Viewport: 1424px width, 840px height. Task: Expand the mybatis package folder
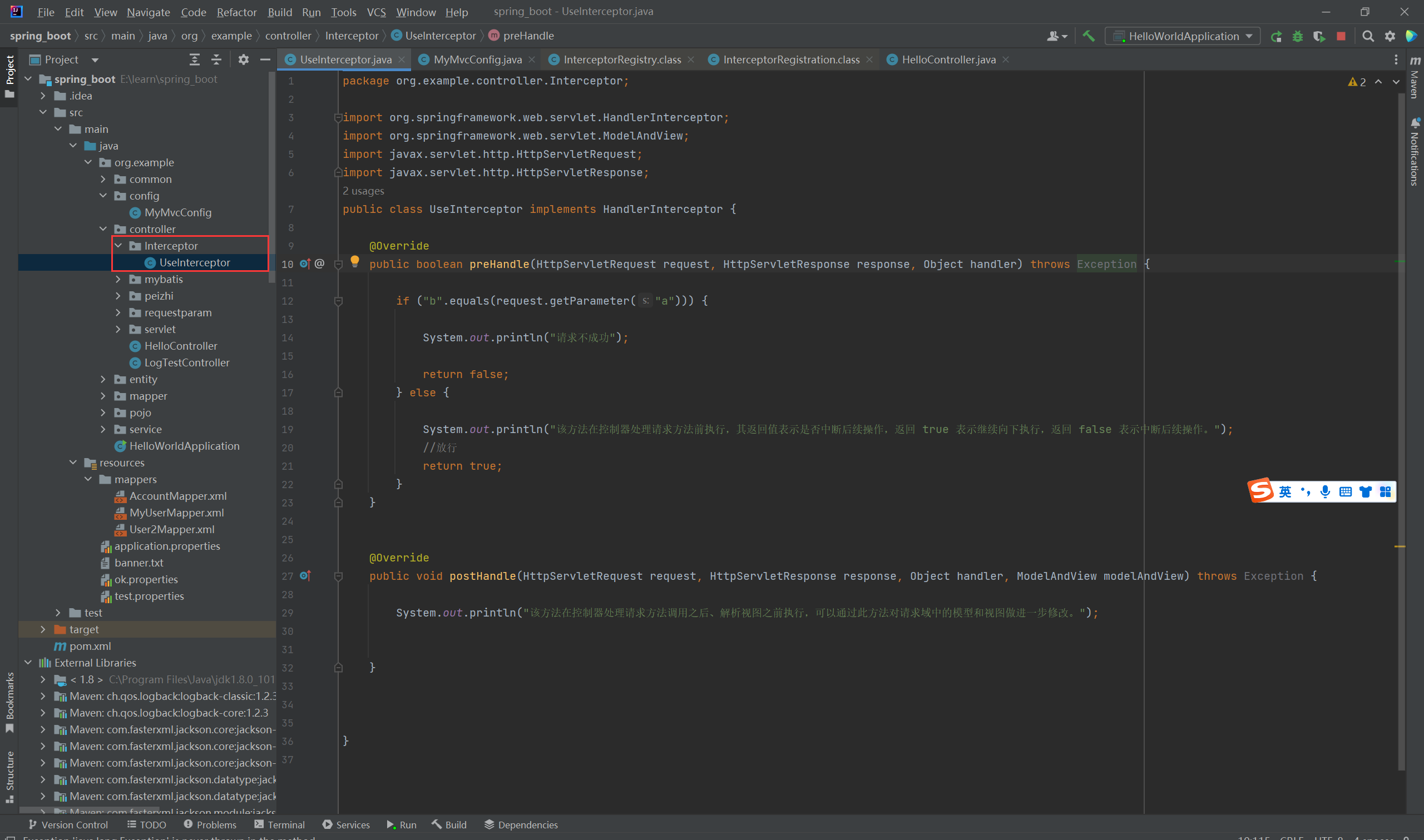point(118,279)
